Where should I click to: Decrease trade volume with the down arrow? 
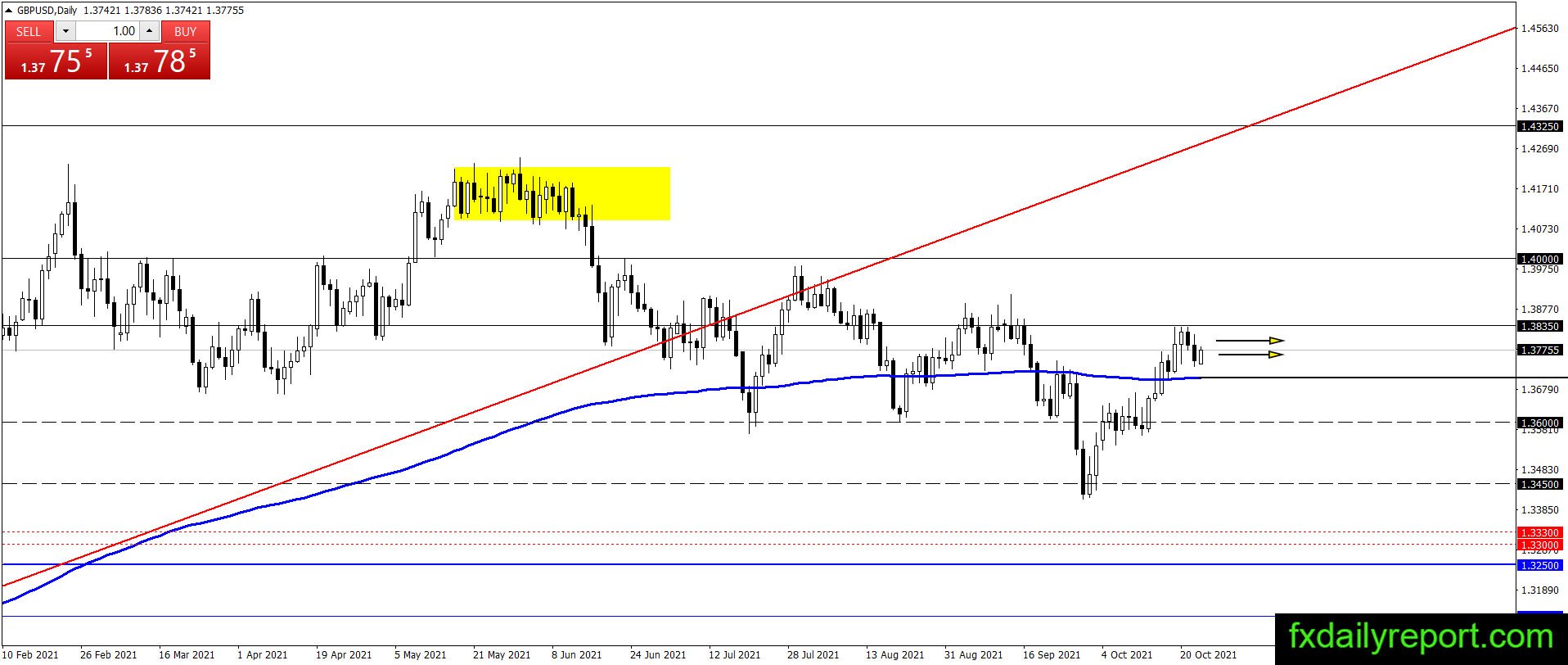click(65, 31)
